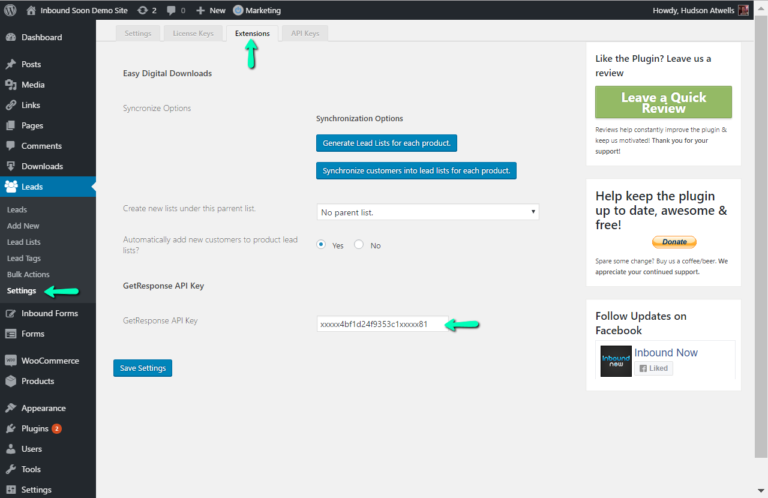Click the Appearance paintbrush icon

click(11, 408)
